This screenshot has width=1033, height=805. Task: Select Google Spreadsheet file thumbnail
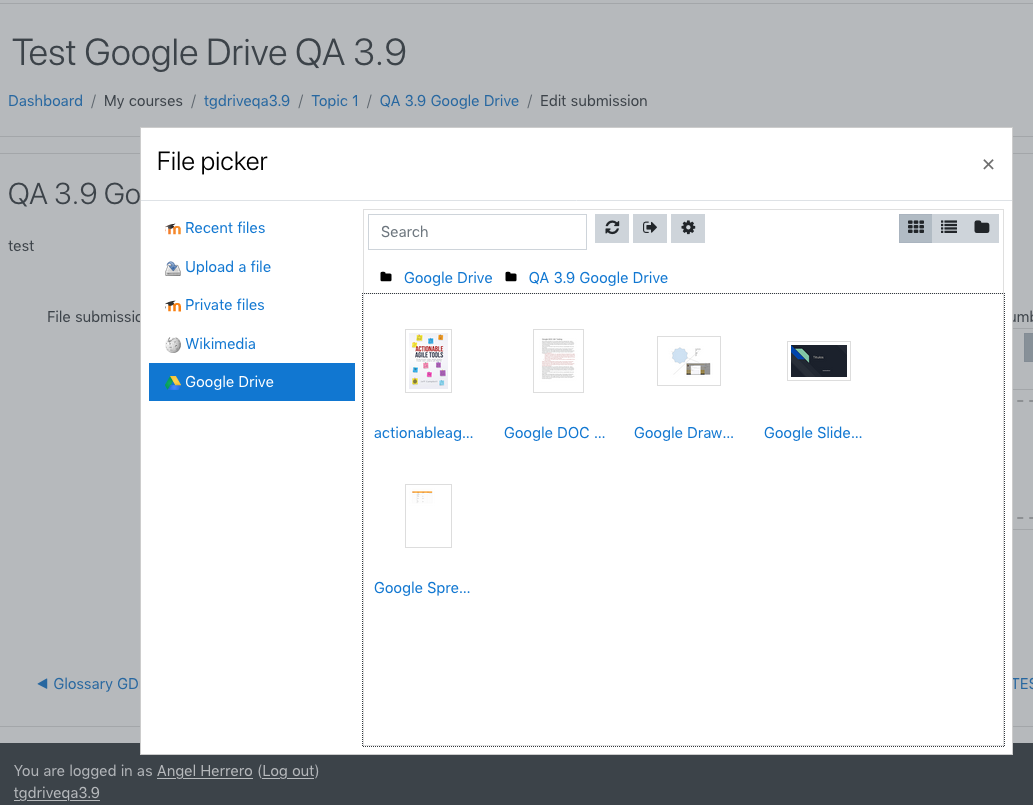click(x=428, y=516)
